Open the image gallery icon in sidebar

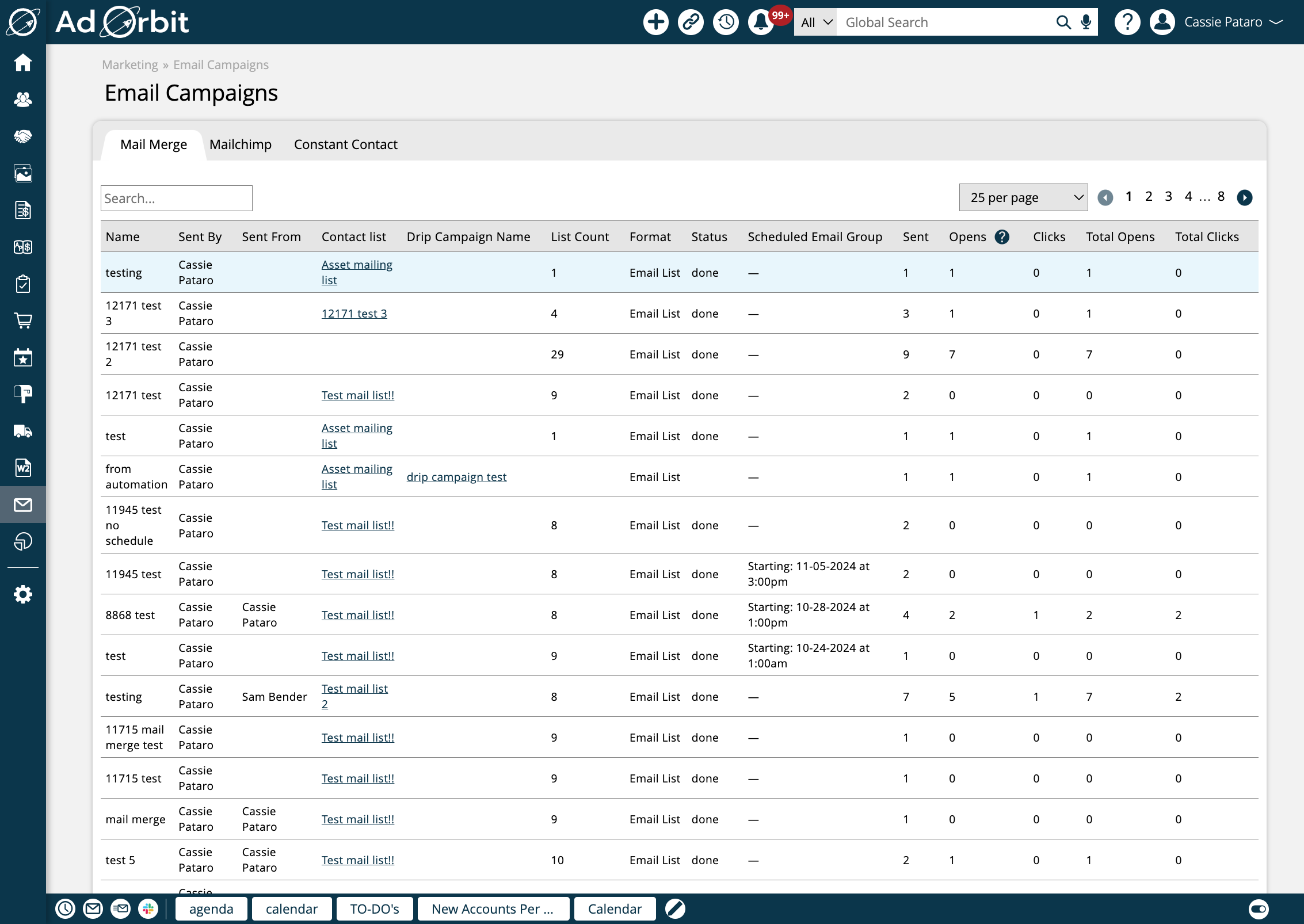[23, 173]
